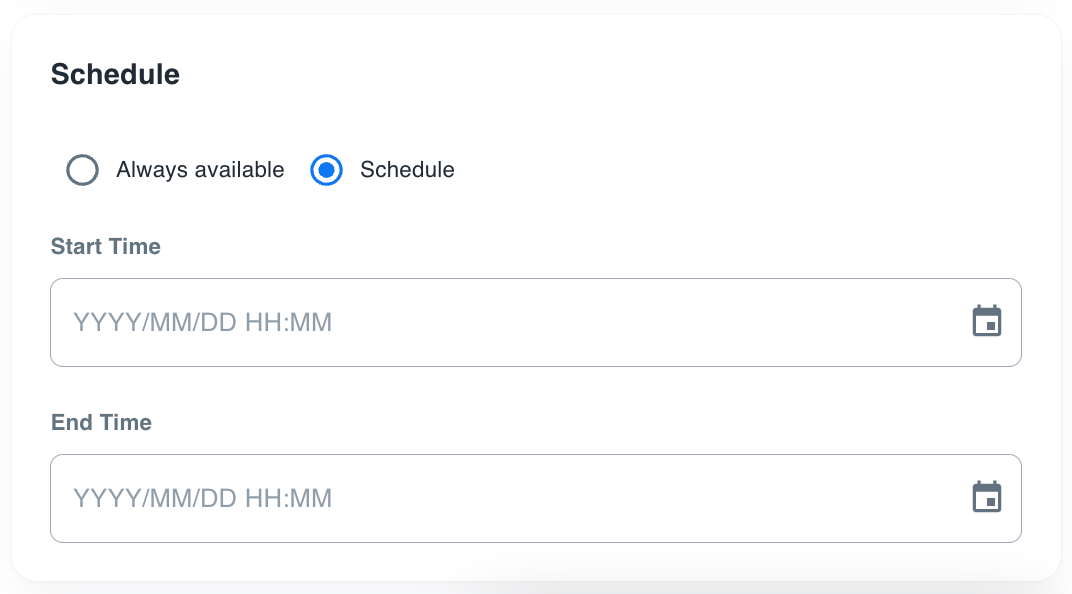This screenshot has height=594, width=1072.
Task: Switch availability to Always available
Action: pyautogui.click(x=82, y=170)
